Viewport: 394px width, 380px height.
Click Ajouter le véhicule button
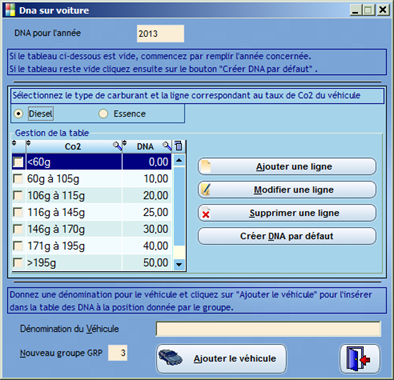[x=221, y=359]
